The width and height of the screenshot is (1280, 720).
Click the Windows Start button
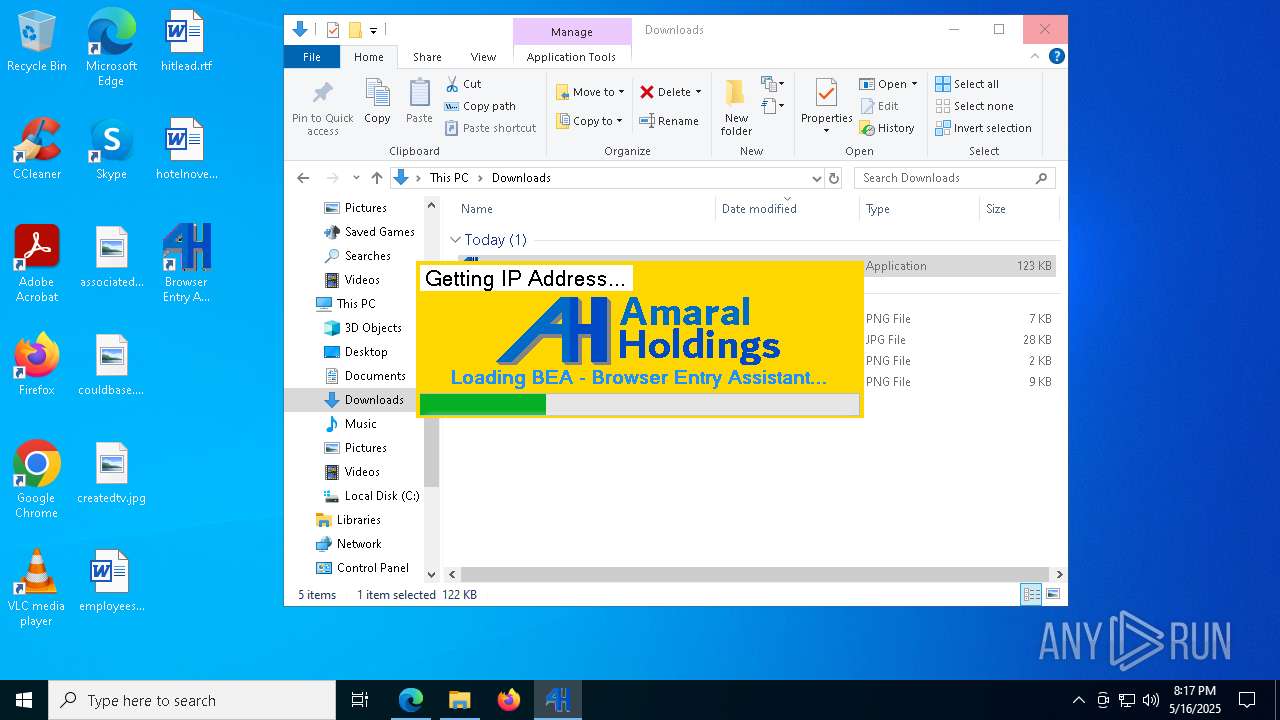click(24, 700)
